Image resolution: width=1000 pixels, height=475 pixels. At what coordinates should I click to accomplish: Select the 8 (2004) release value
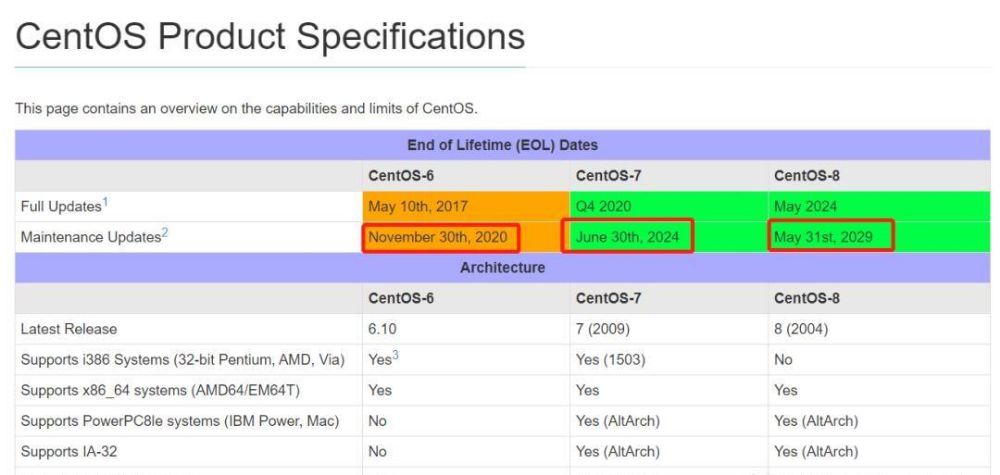801,329
